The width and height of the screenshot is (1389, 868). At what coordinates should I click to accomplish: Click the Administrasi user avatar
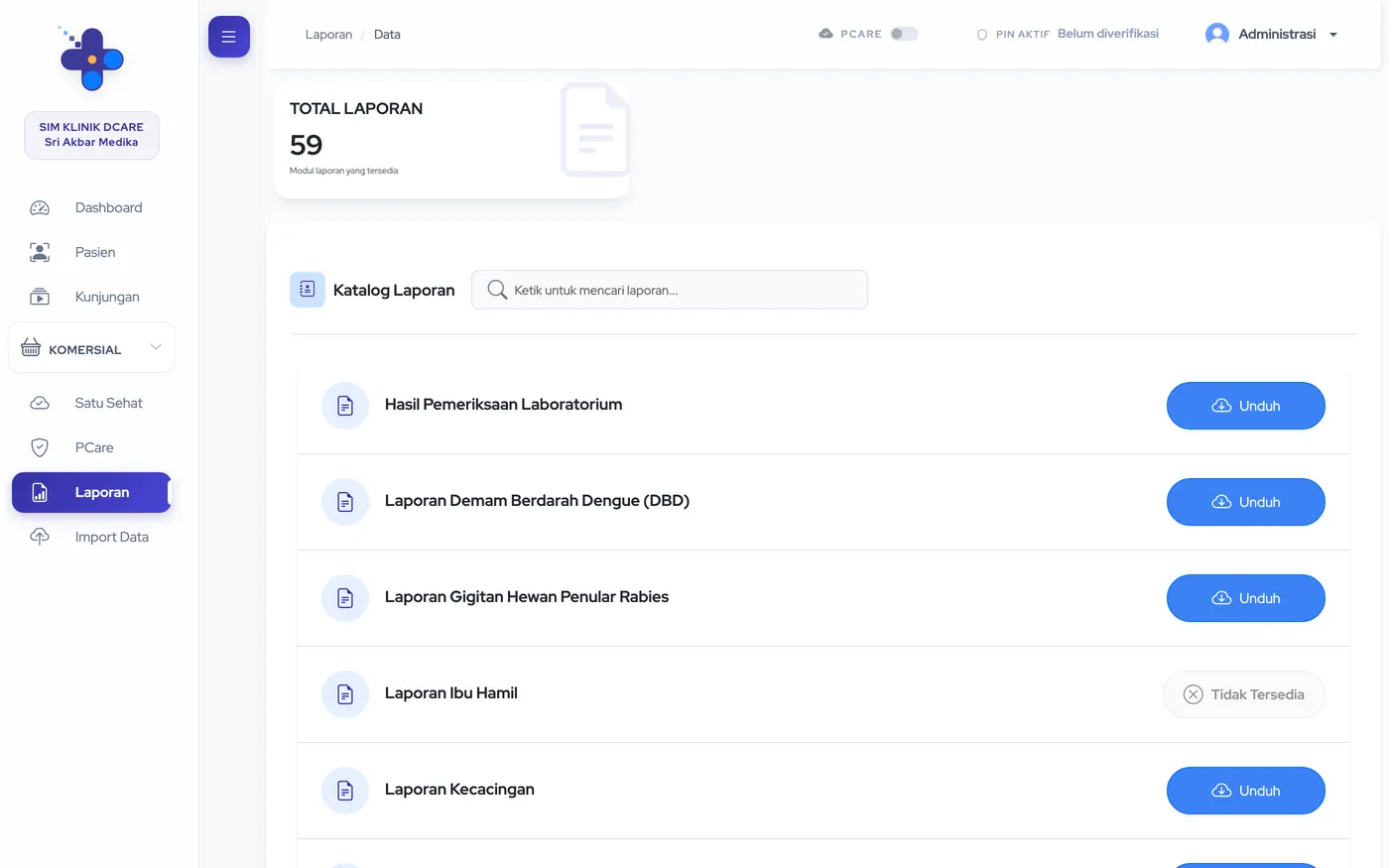1217,35
